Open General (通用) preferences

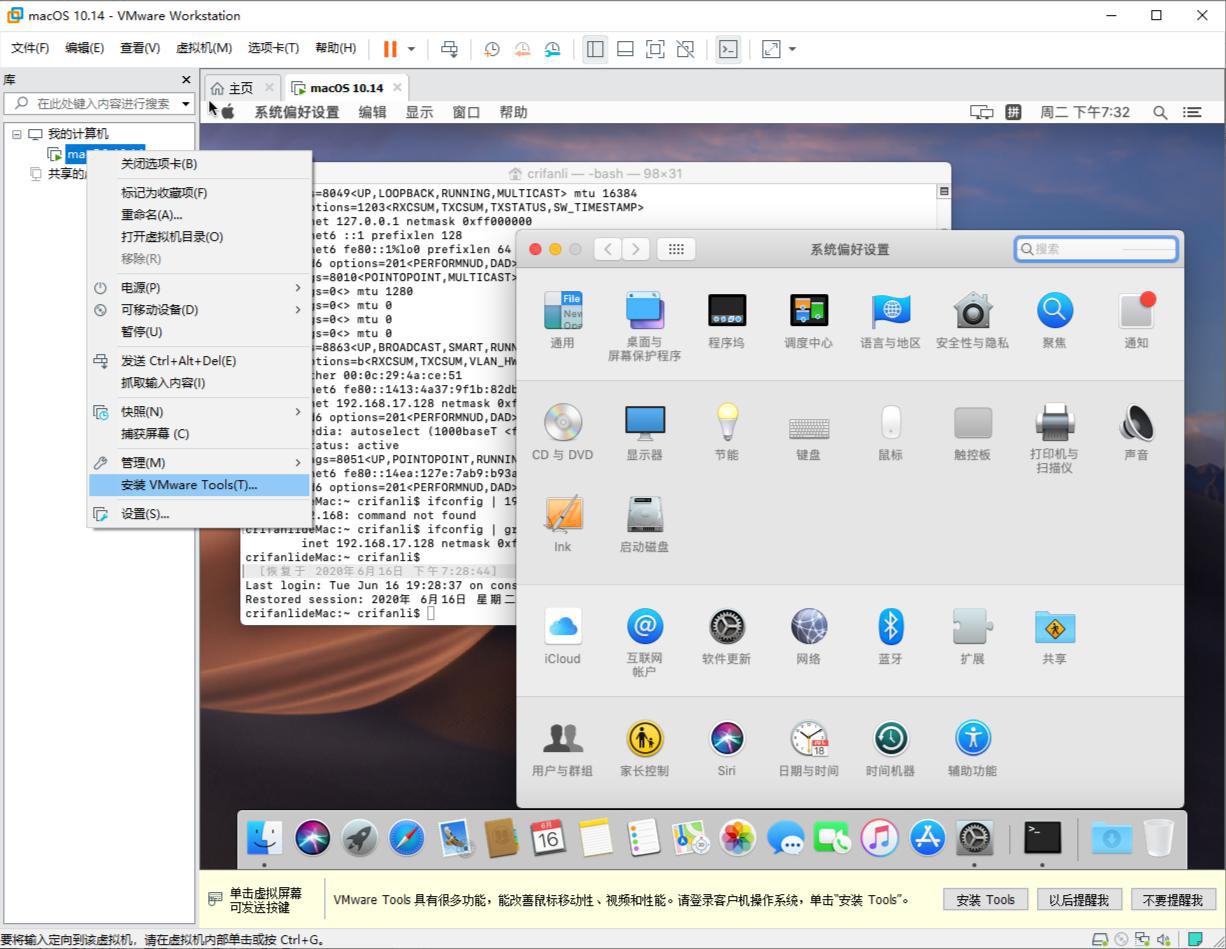coord(562,311)
